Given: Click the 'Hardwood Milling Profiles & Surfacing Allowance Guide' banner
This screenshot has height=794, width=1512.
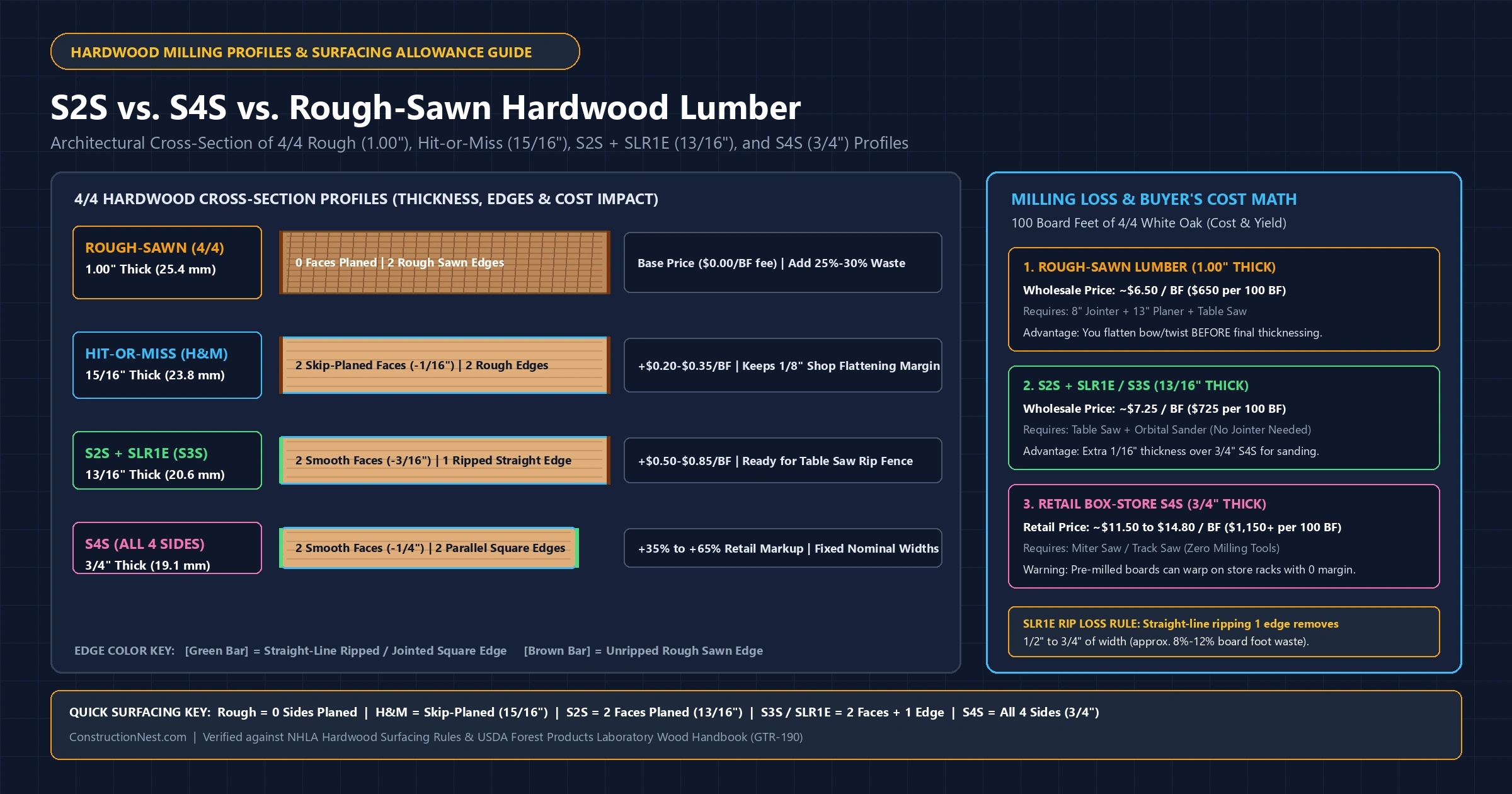Looking at the screenshot, I should pos(315,52).
